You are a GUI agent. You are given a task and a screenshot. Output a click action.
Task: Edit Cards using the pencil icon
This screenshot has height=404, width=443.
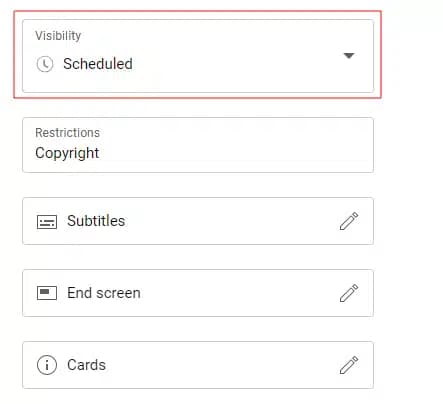pyautogui.click(x=349, y=365)
